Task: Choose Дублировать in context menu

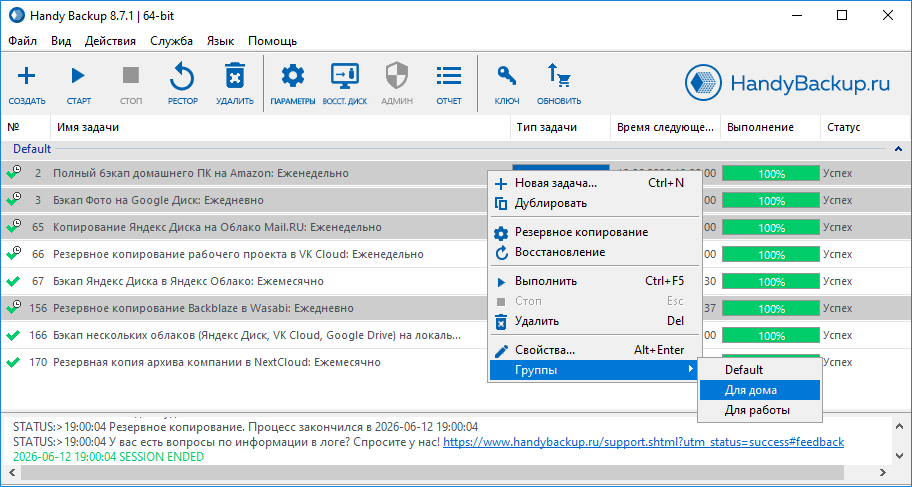Action: [x=594, y=203]
